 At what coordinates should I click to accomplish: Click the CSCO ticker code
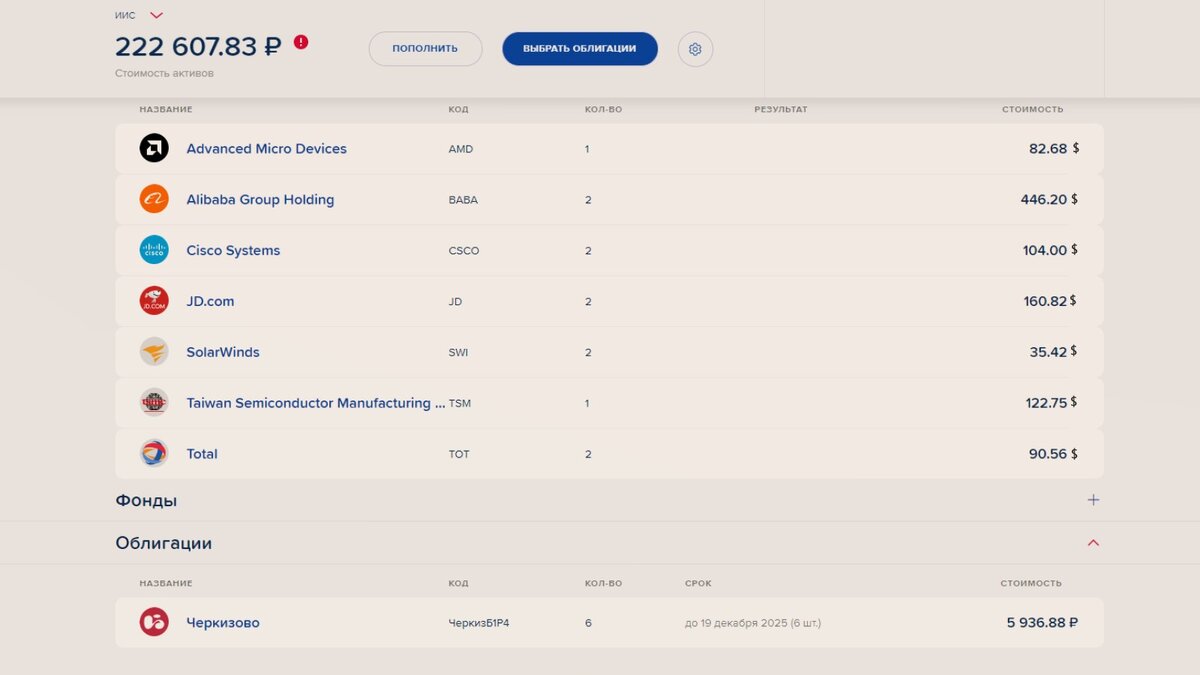click(x=464, y=251)
